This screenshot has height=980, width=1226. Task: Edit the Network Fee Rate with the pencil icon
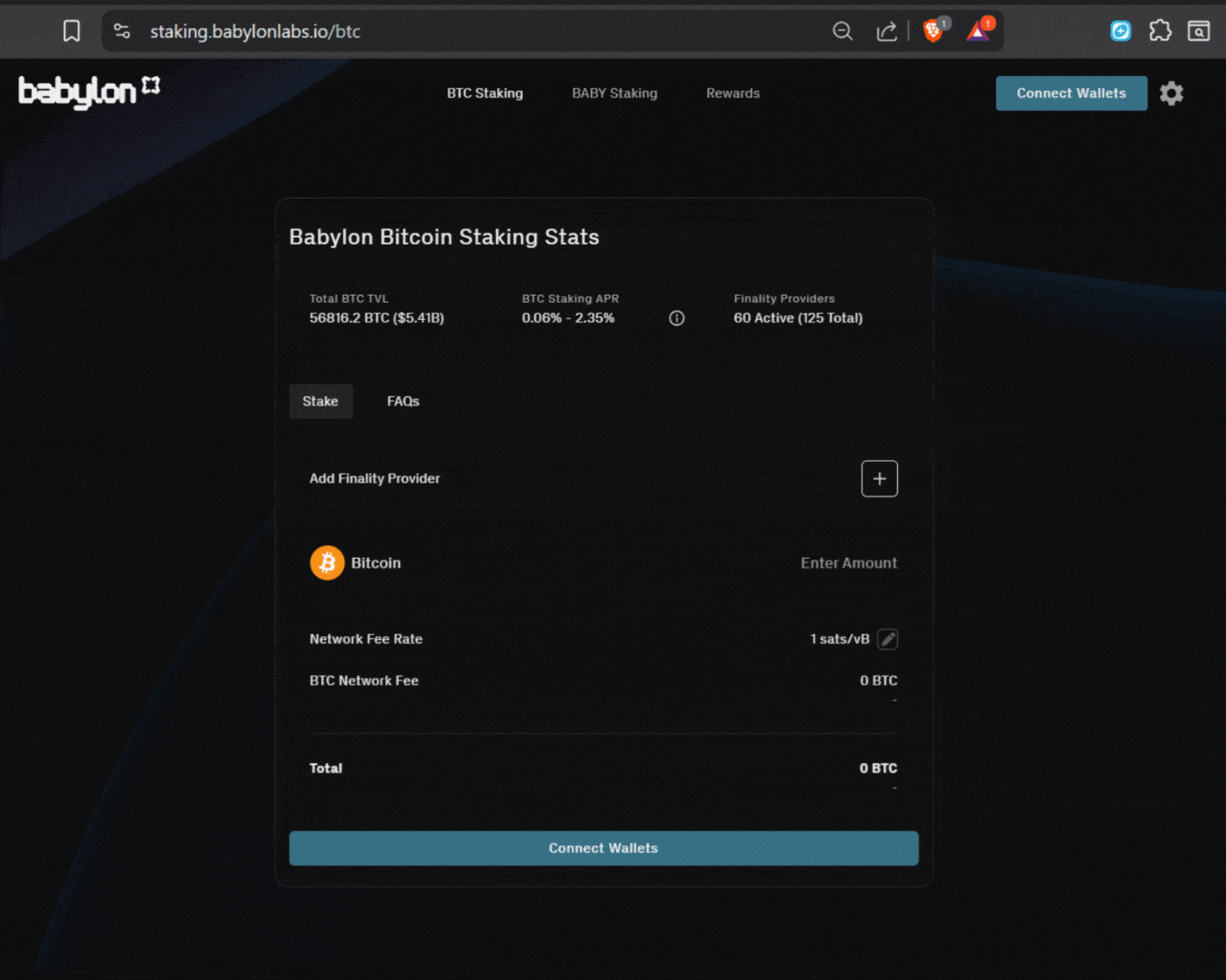(888, 638)
